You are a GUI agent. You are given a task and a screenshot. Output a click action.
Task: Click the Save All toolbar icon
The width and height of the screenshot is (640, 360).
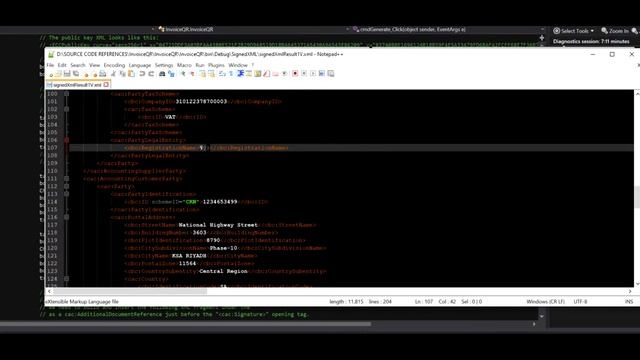[x=76, y=74]
